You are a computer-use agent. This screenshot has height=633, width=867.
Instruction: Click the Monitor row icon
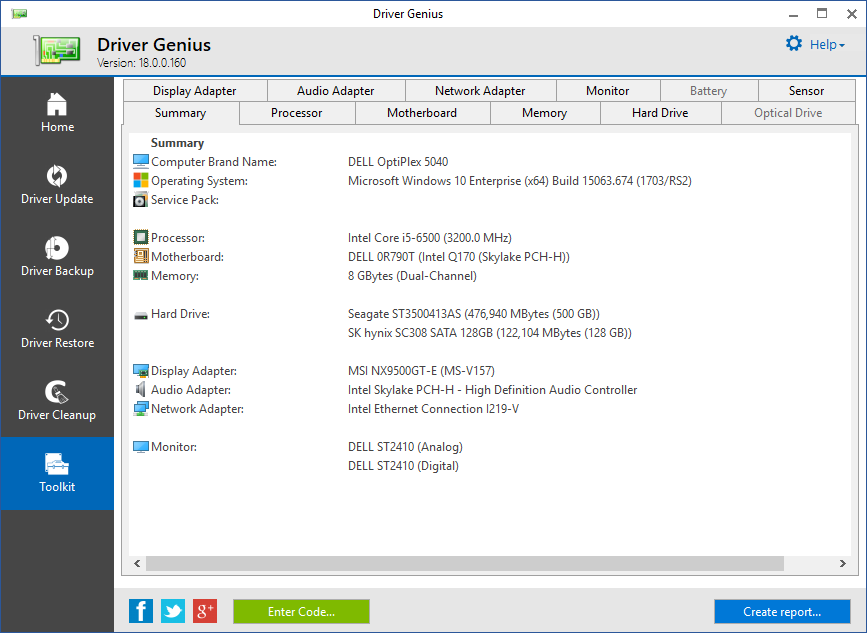[x=141, y=446]
